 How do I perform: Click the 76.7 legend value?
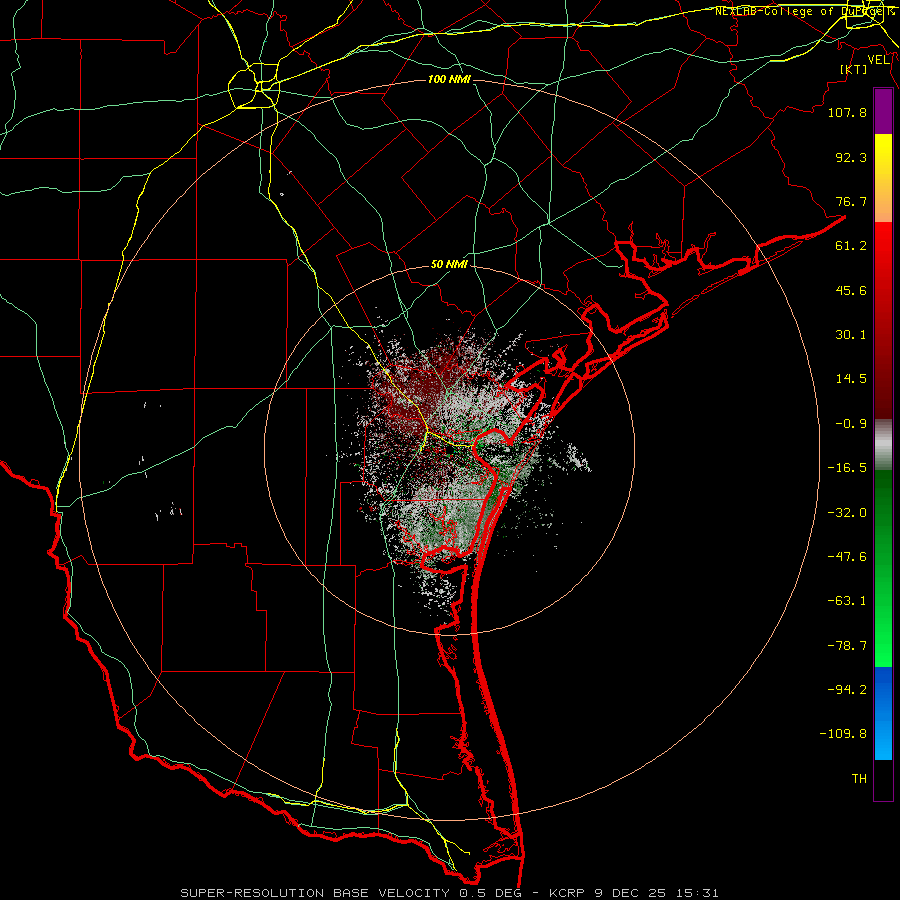851,201
